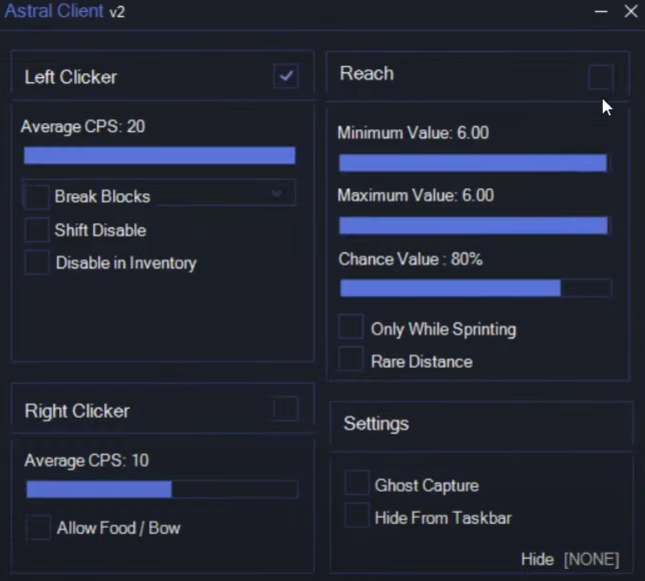645x581 pixels.
Task: Adjust the Left Clicker Average CPS slider
Action: 160,155
